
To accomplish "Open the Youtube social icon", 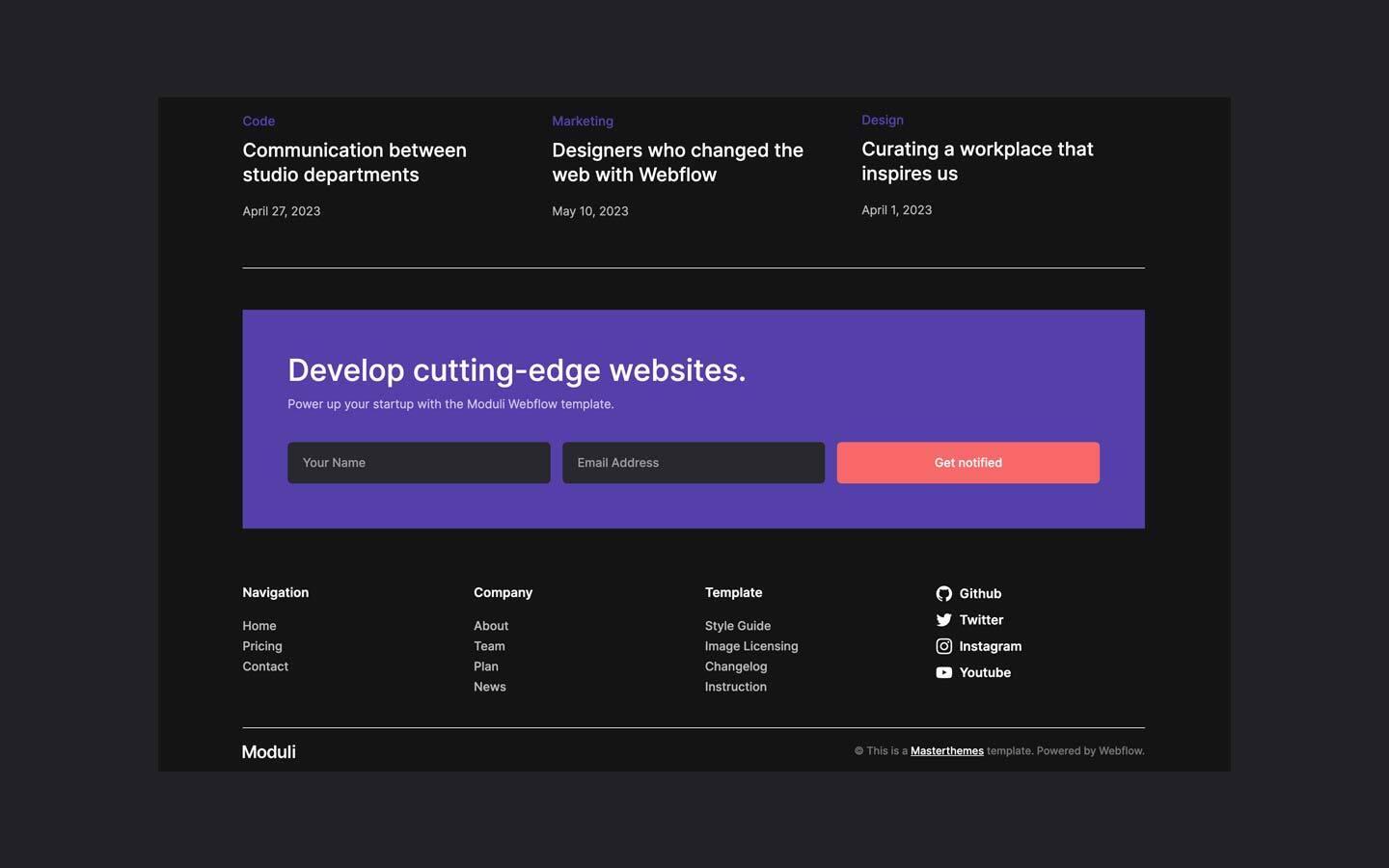I will 943,672.
